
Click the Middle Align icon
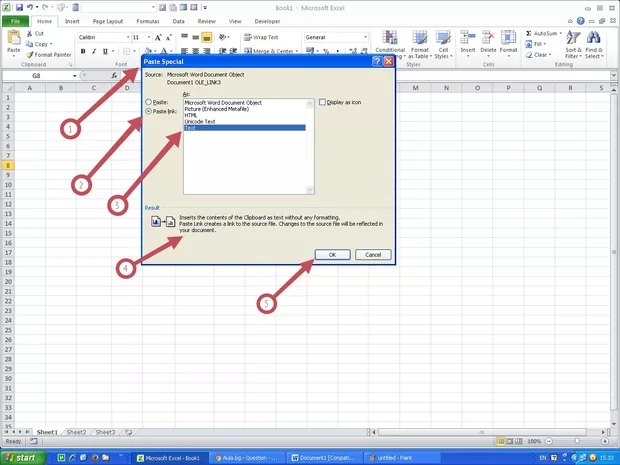coord(195,37)
